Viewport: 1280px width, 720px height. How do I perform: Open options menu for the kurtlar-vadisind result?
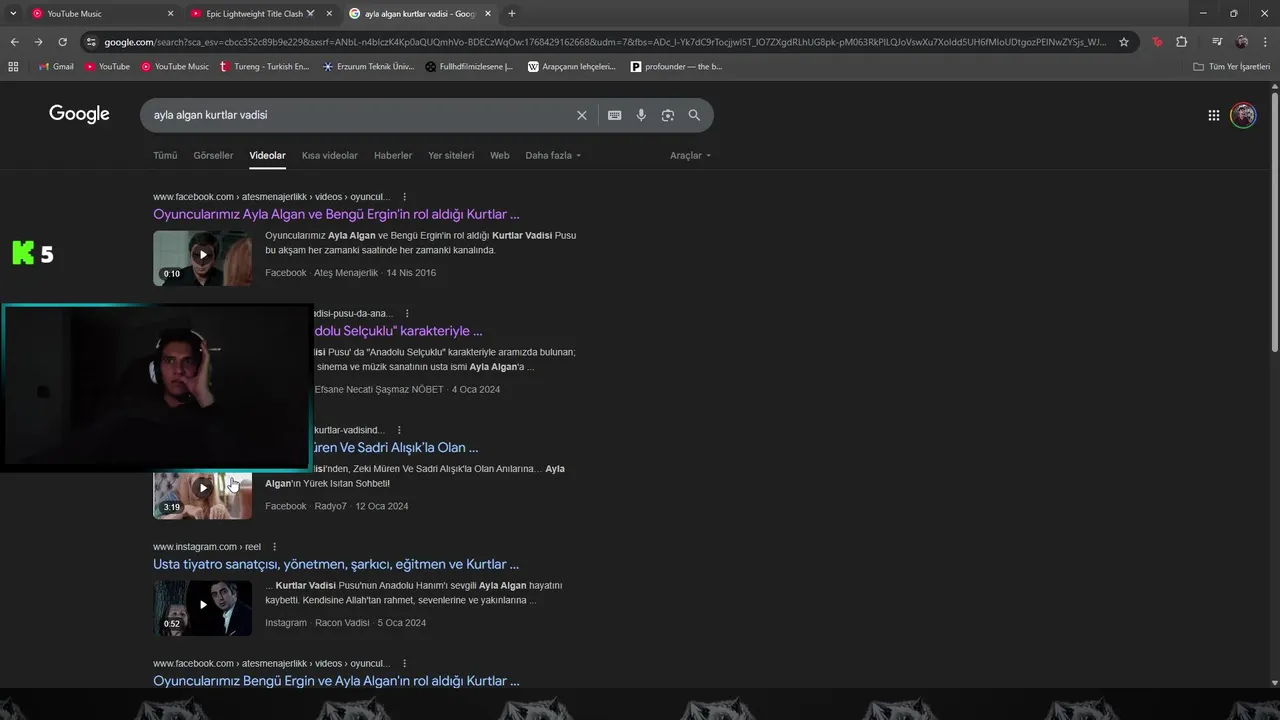(399, 430)
